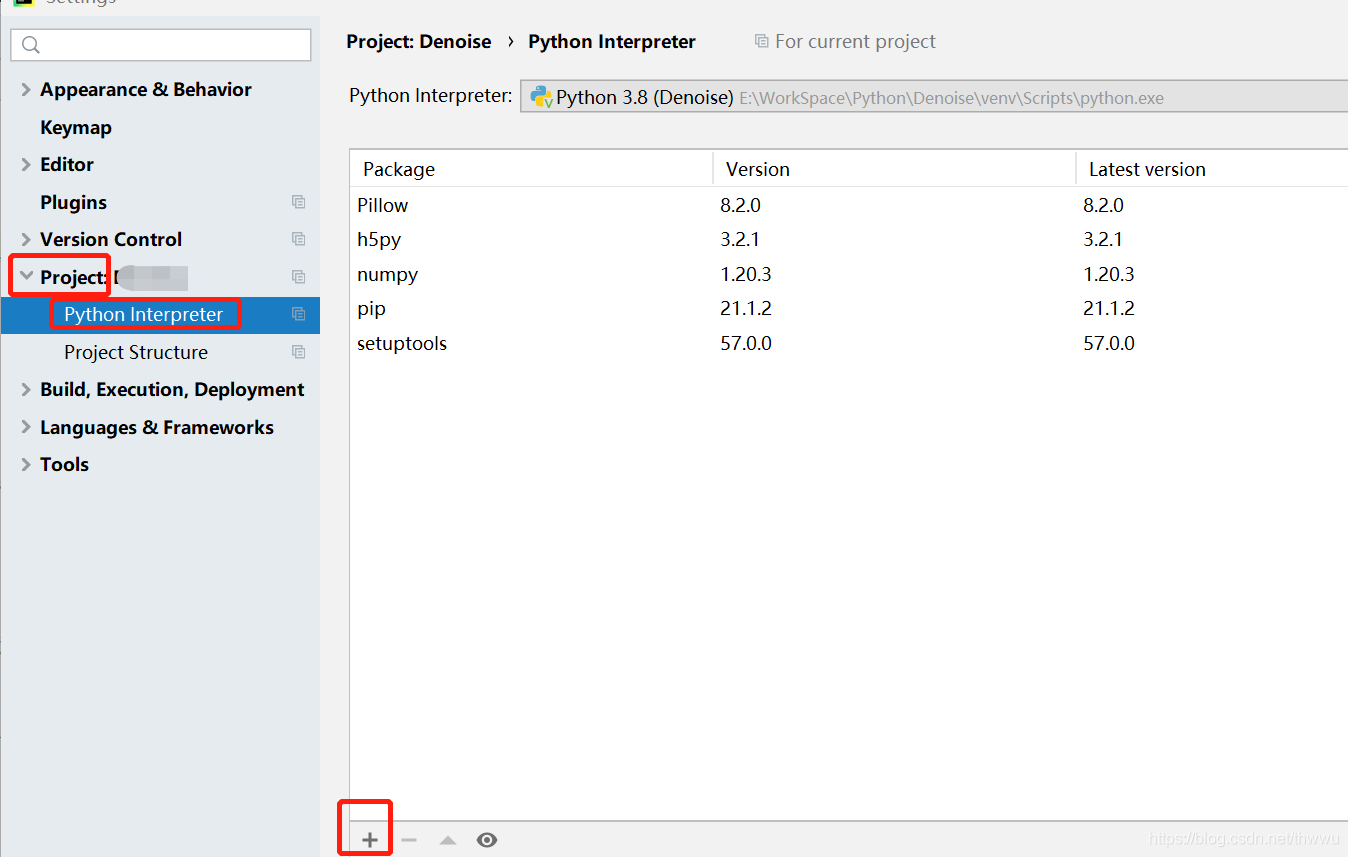Collapse the Project section
Image resolution: width=1348 pixels, height=857 pixels.
pyautogui.click(x=26, y=277)
